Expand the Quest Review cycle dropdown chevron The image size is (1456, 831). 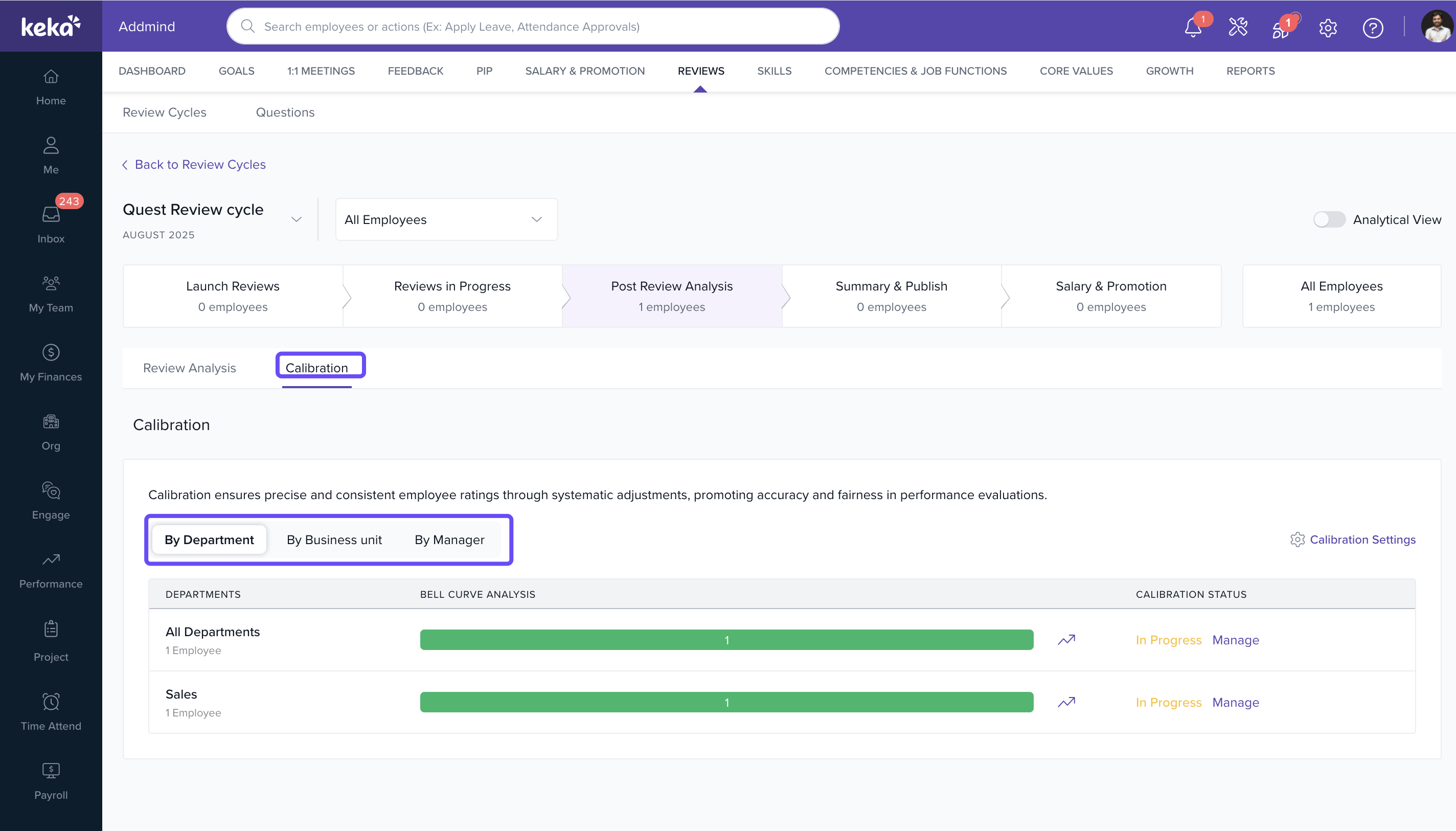pyautogui.click(x=296, y=219)
